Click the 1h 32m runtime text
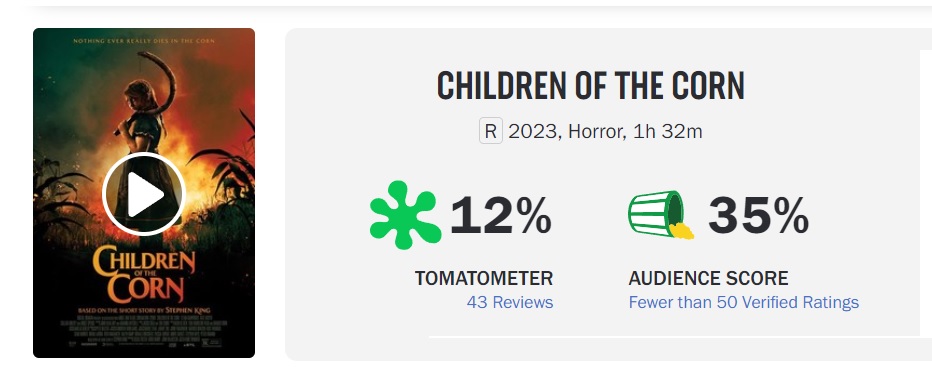This screenshot has width=932, height=385. click(x=667, y=131)
